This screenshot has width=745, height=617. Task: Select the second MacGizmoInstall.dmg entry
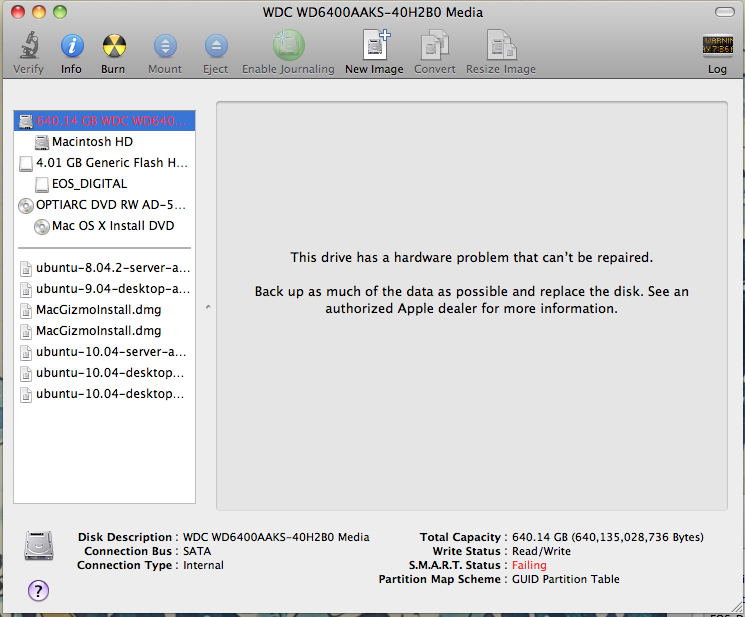pyautogui.click(x=105, y=331)
